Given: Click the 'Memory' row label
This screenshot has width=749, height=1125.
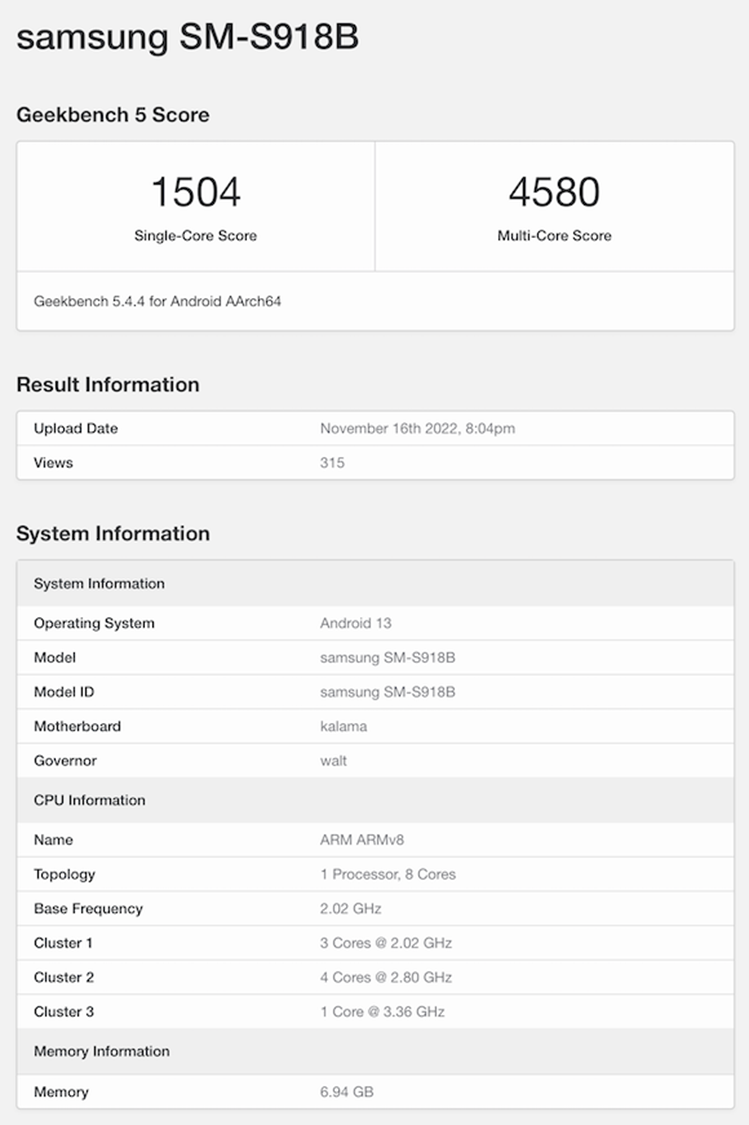Looking at the screenshot, I should 61,1093.
